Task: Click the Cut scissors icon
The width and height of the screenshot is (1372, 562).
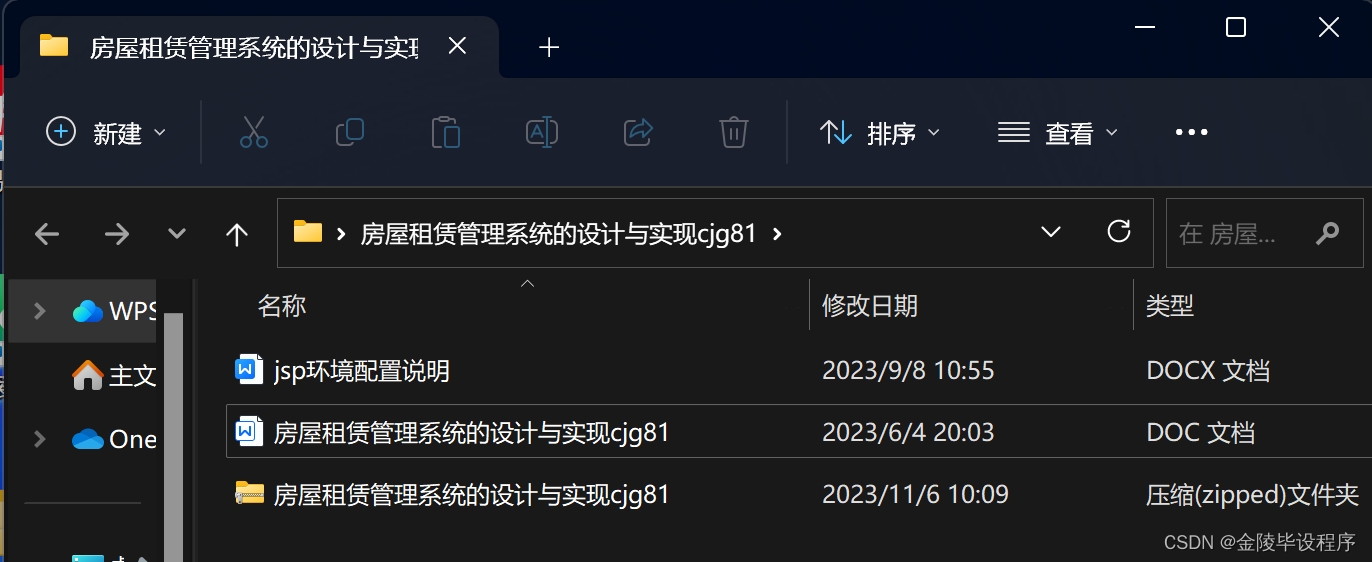Action: point(254,132)
